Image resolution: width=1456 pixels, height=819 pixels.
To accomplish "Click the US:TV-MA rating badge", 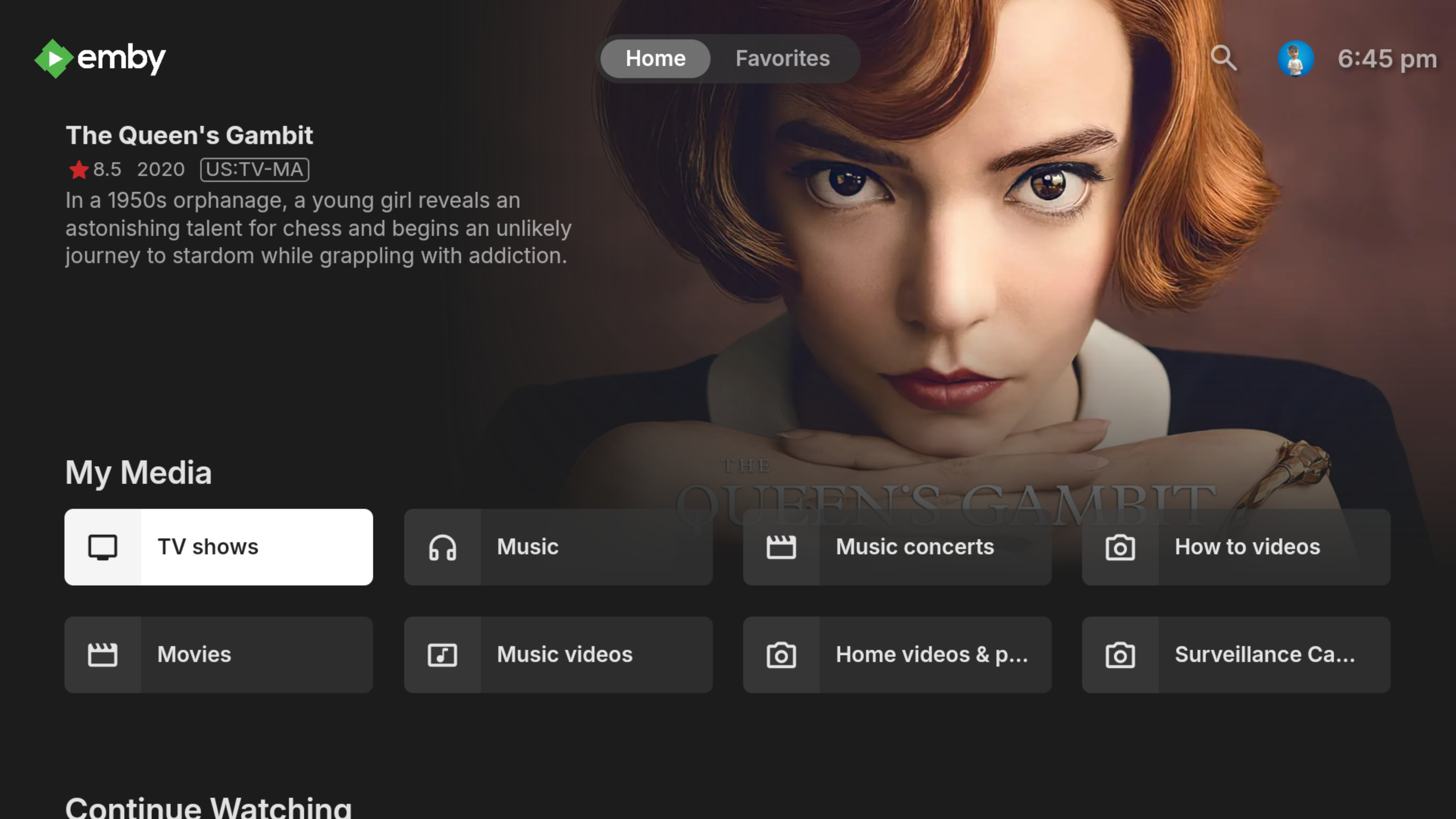I will pos(254,169).
